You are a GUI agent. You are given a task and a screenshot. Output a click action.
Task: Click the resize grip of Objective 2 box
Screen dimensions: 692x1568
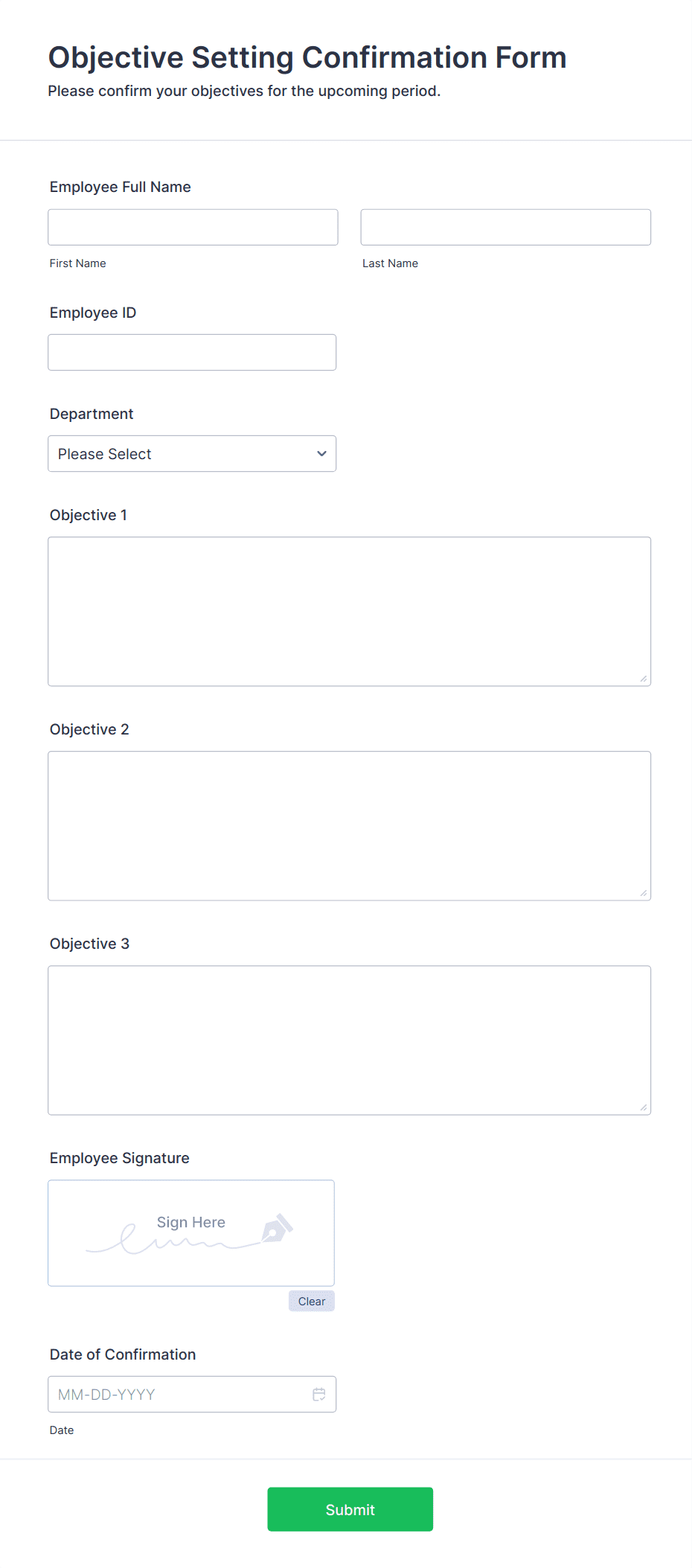tap(643, 892)
